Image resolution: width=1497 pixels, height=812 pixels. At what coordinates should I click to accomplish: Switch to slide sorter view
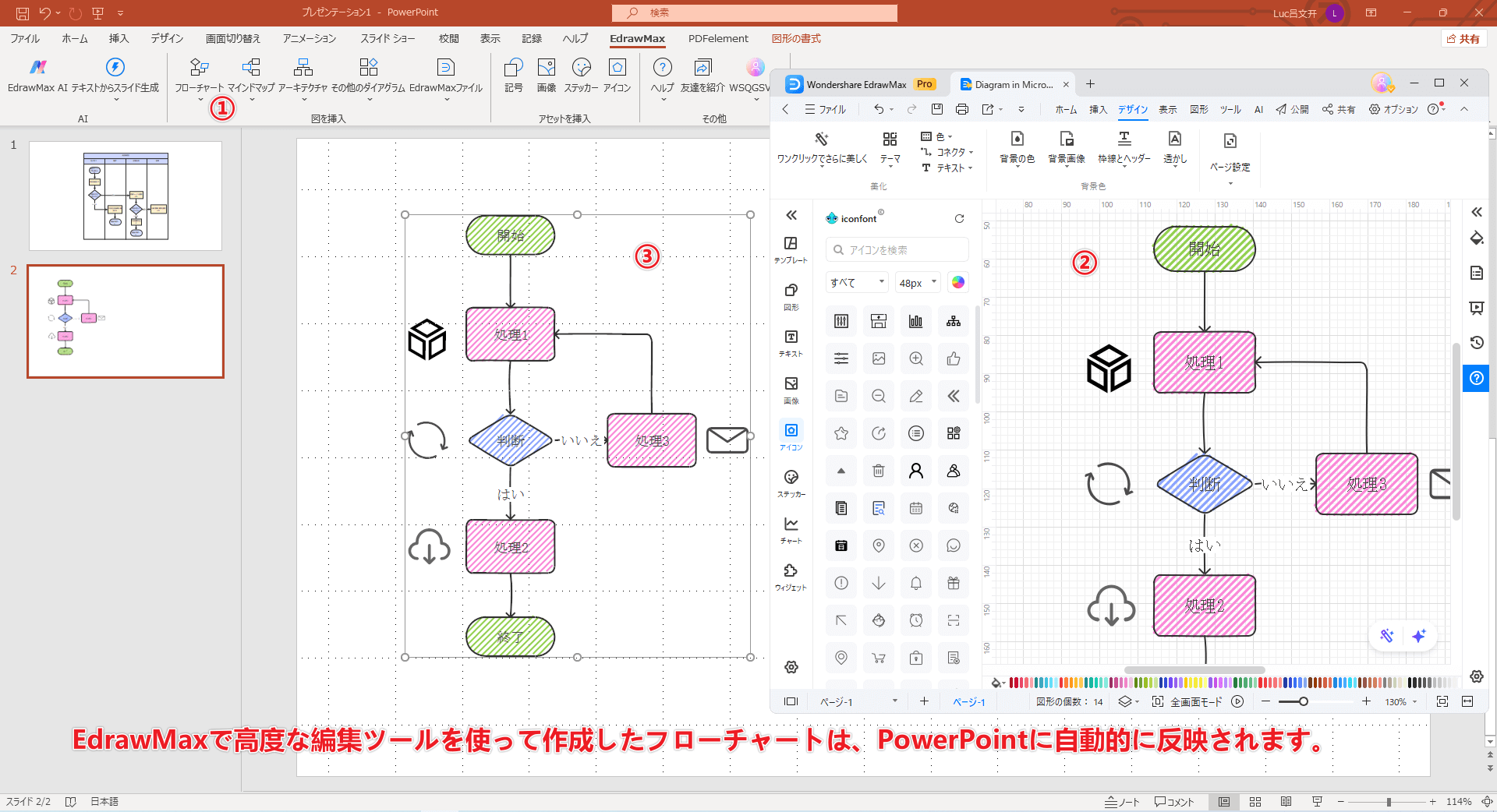(1255, 802)
